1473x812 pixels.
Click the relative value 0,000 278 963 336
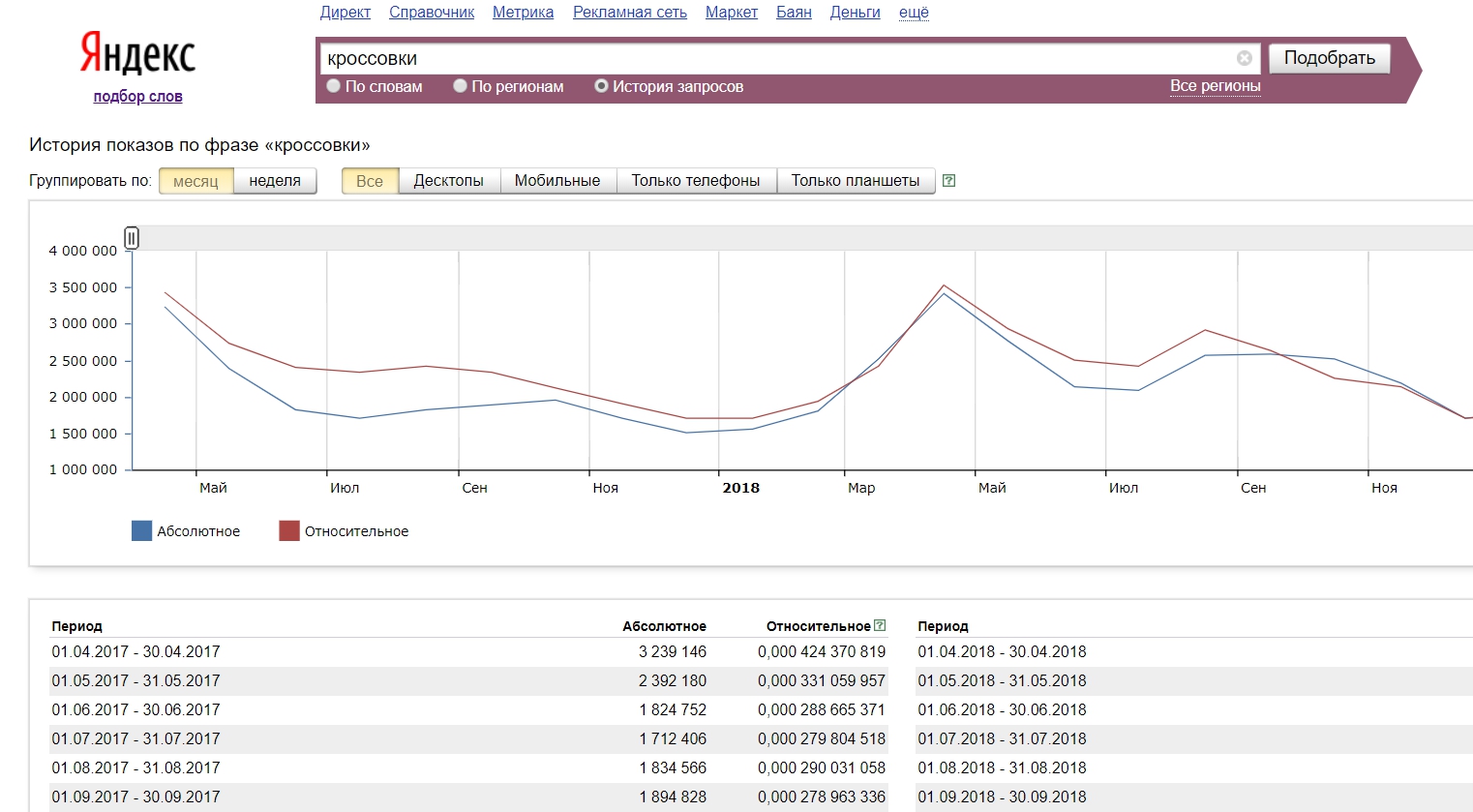(822, 797)
